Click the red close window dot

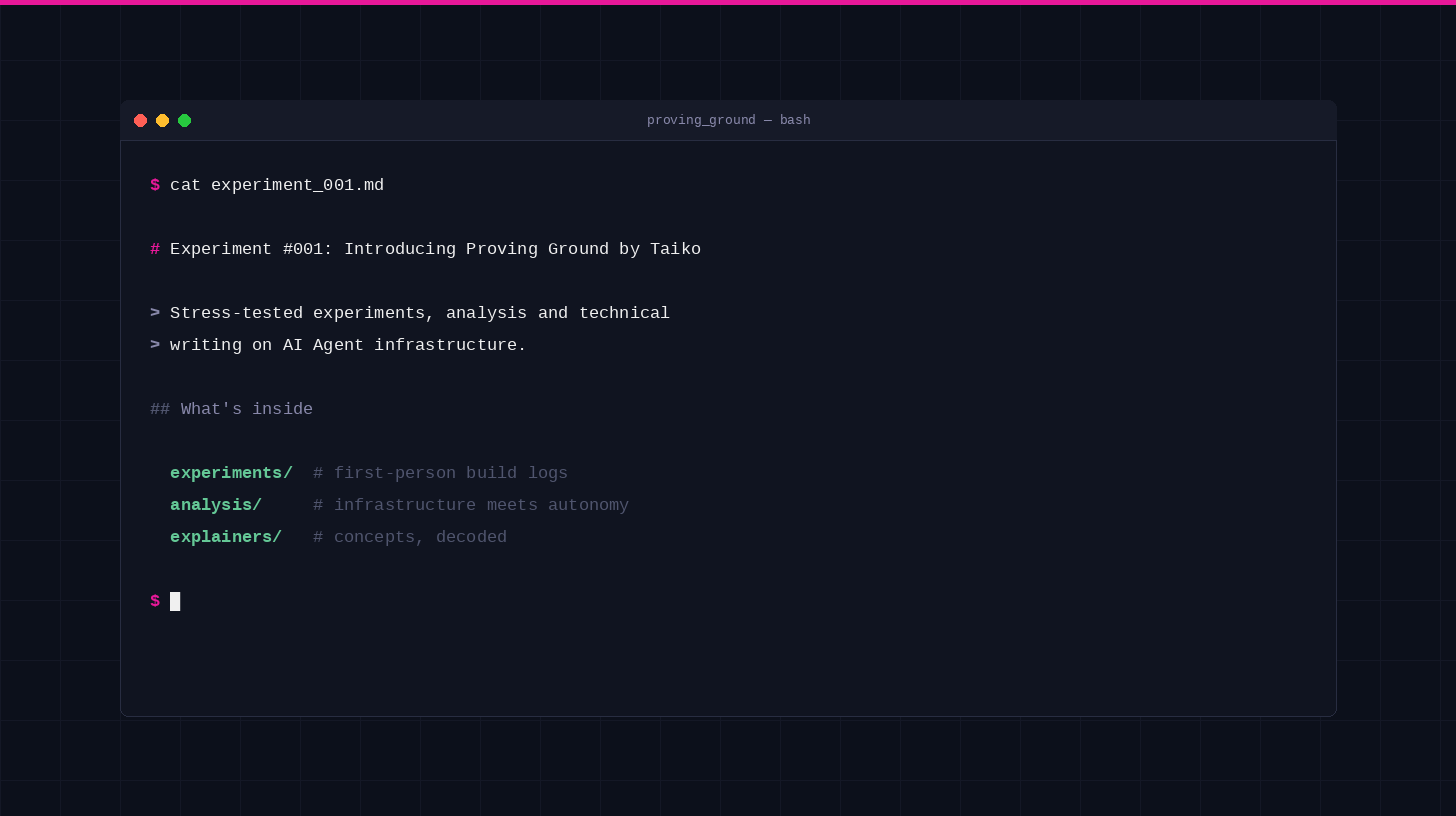(140, 120)
